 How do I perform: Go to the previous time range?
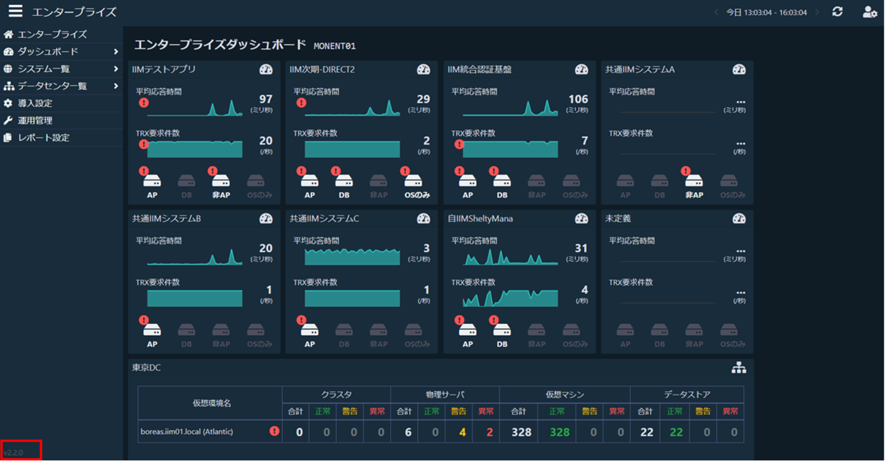point(716,12)
